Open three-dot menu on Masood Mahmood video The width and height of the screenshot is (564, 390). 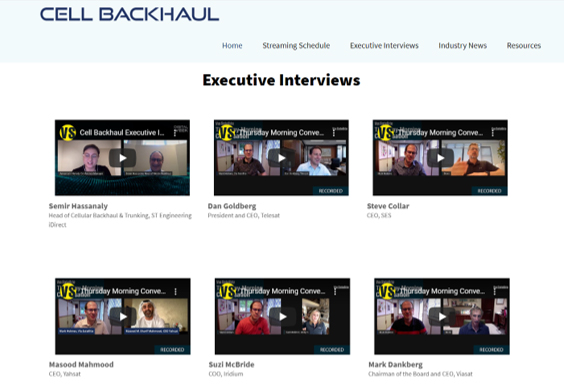(176, 291)
